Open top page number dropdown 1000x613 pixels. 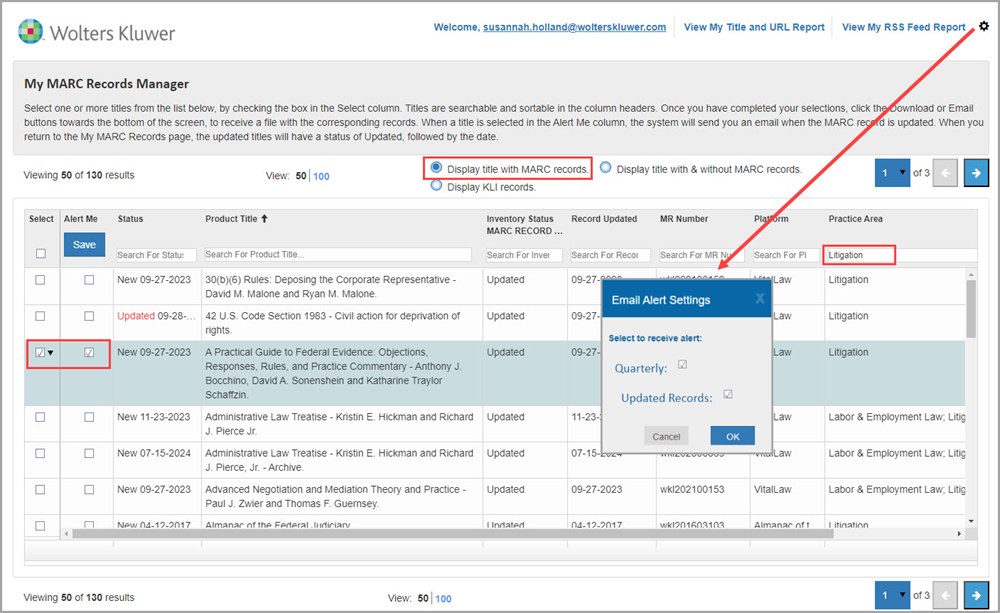click(x=892, y=173)
